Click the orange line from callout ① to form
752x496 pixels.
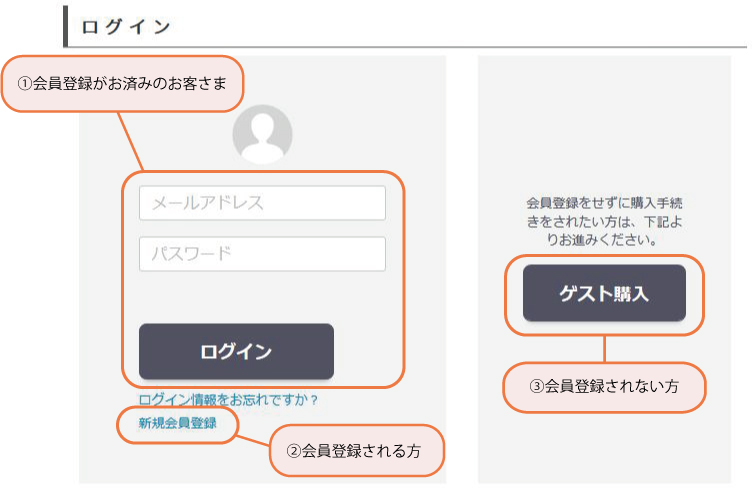130,142
